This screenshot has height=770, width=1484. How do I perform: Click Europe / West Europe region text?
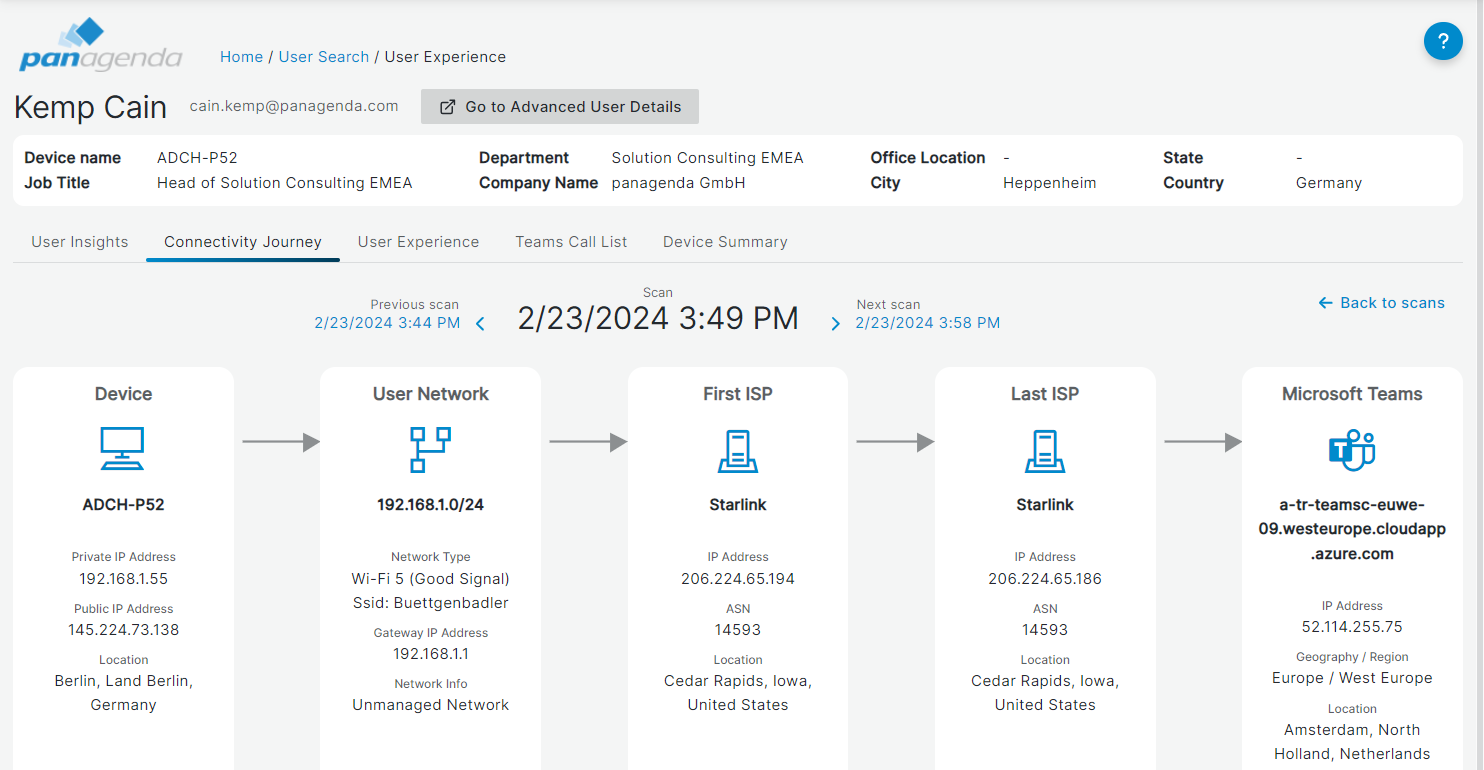(1352, 678)
